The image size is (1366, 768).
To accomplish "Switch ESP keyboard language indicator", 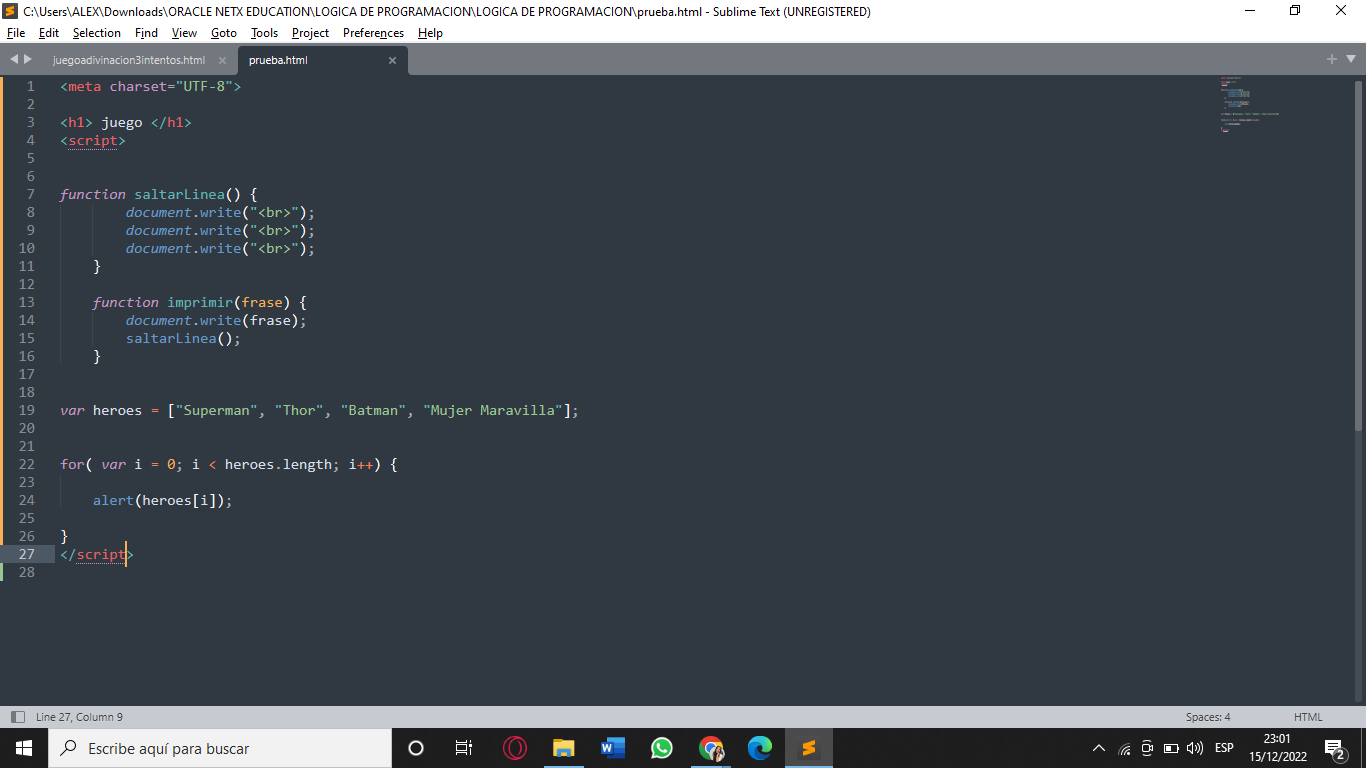I will [1224, 748].
